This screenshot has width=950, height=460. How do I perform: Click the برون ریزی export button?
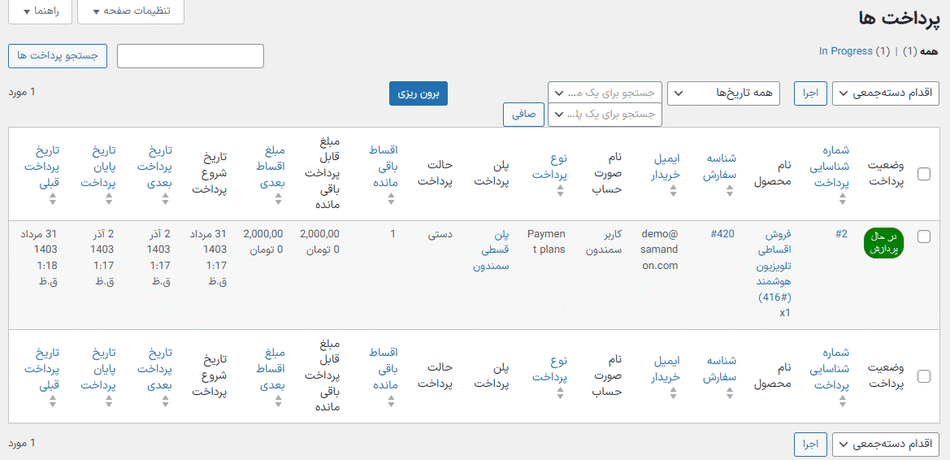pyautogui.click(x=418, y=94)
